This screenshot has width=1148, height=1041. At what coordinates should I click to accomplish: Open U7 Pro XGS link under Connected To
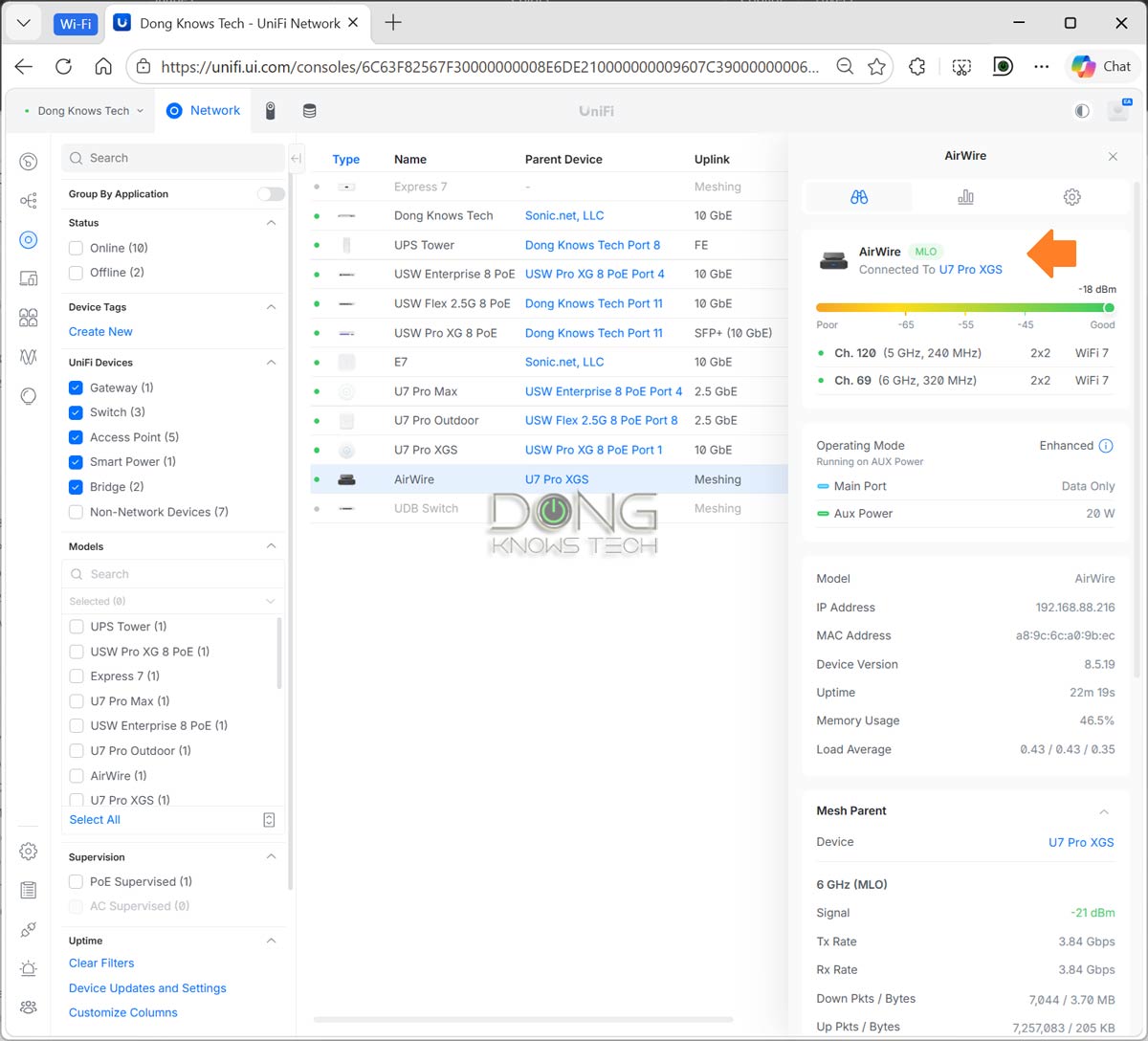(x=971, y=270)
